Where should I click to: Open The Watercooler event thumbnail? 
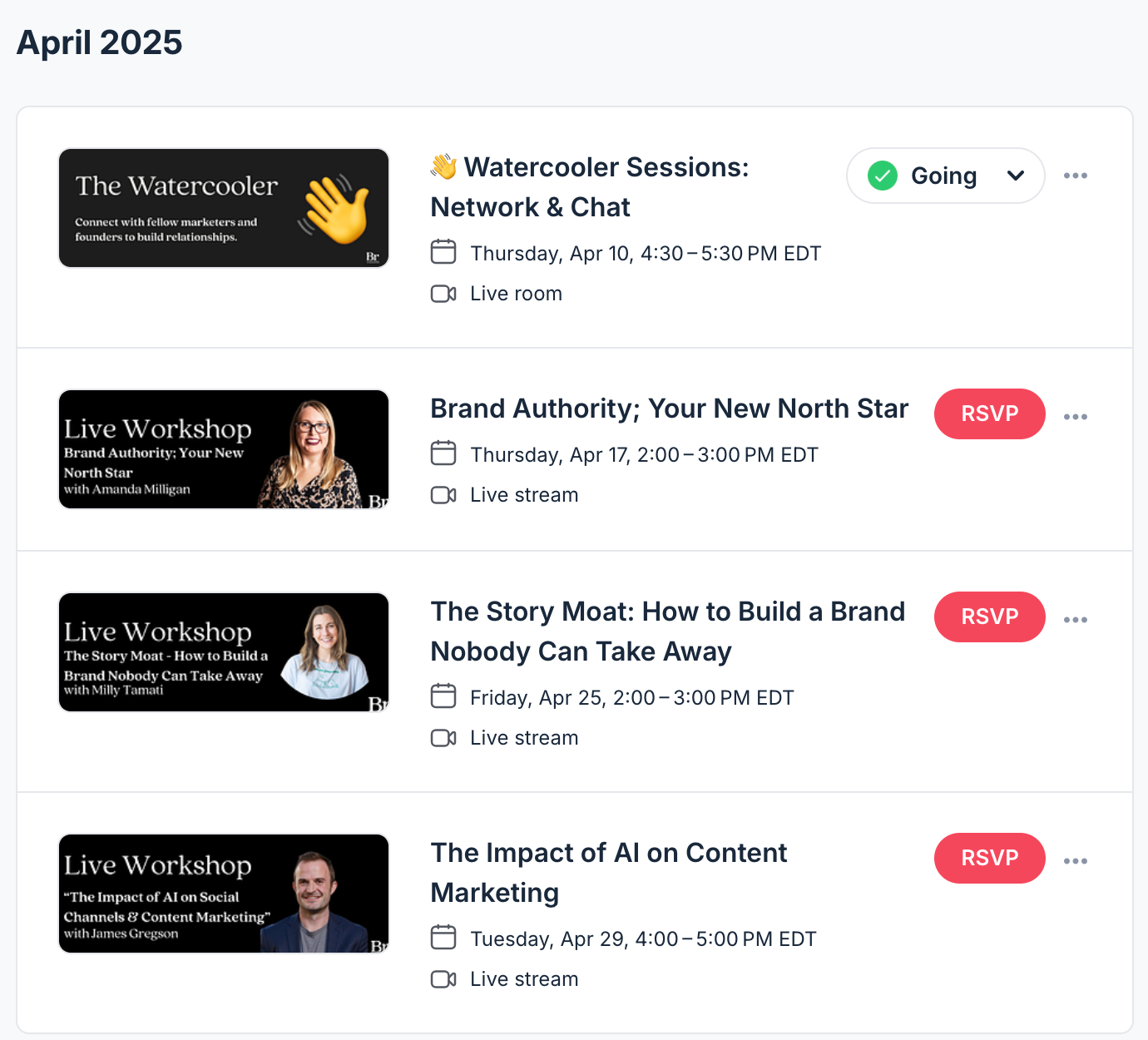224,208
